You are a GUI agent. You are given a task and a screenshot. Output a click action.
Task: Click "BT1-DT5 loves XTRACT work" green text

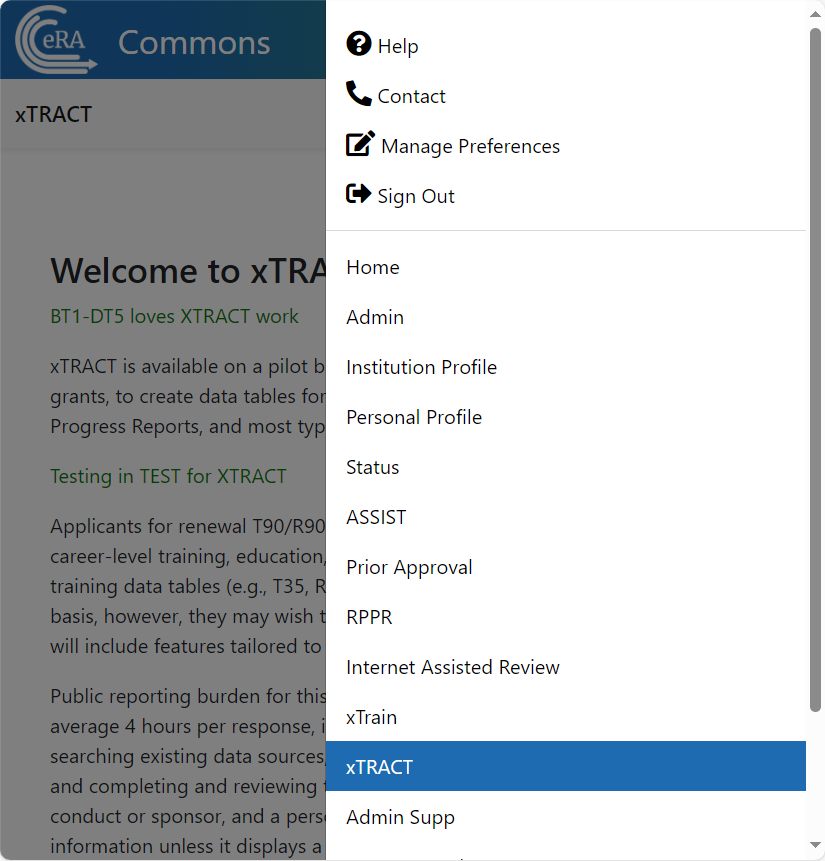tap(174, 316)
